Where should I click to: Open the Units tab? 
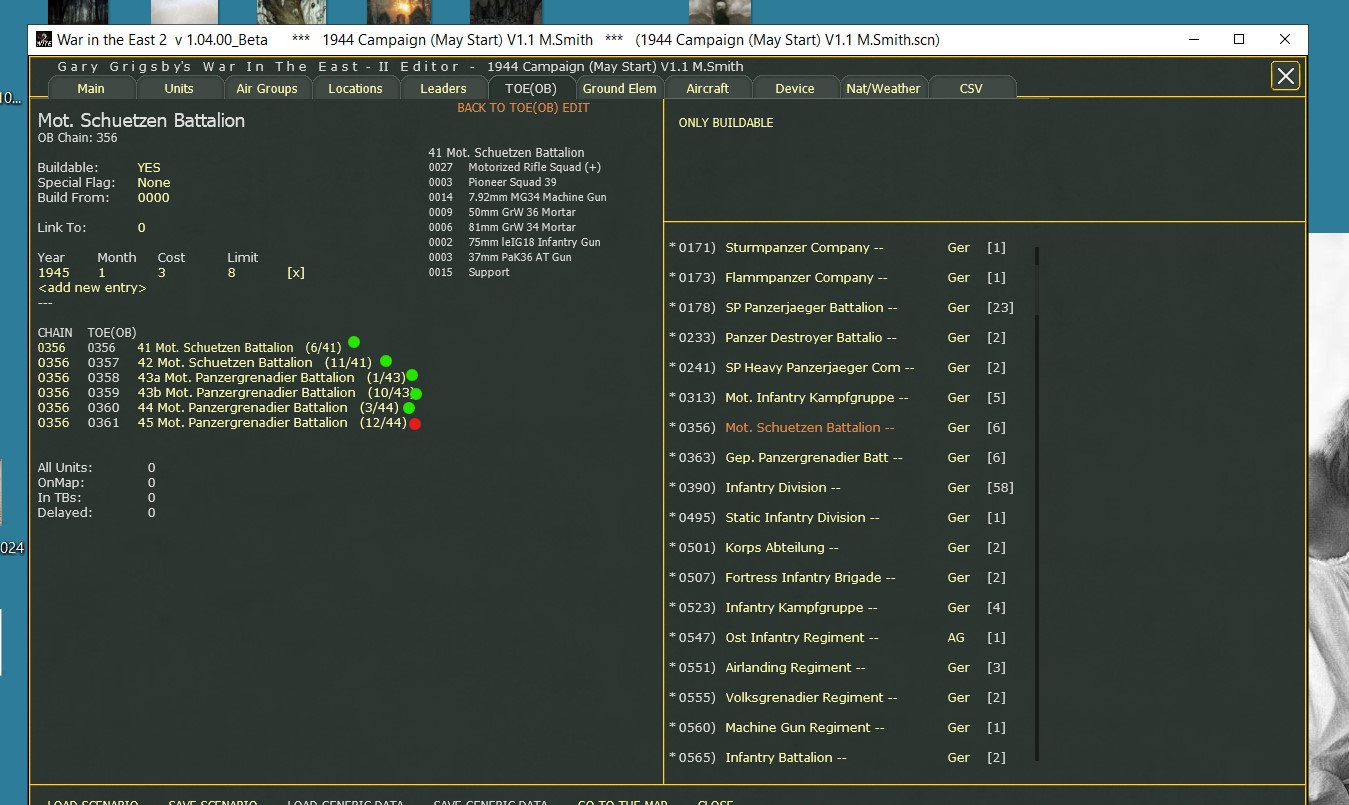tap(179, 88)
